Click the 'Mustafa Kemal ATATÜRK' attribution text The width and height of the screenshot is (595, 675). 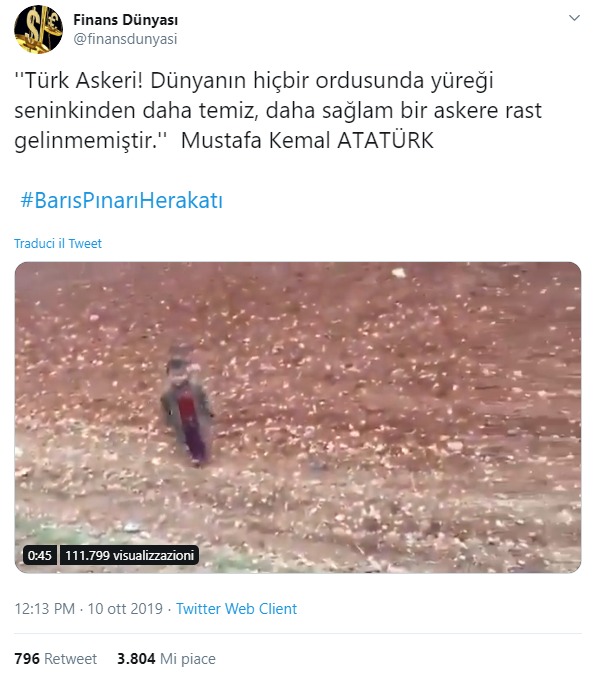point(307,140)
